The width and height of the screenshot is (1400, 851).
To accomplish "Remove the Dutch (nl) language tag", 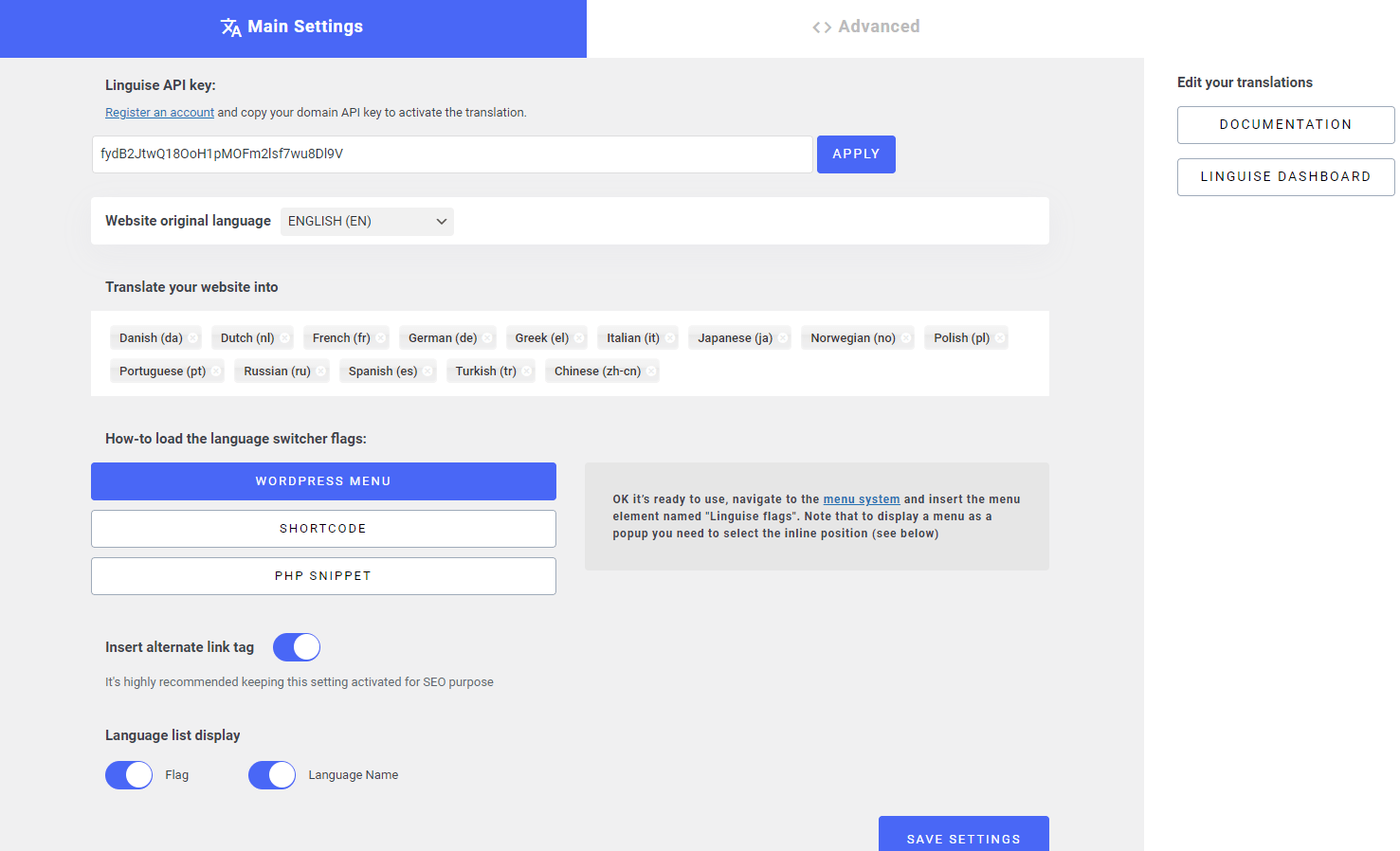I will [284, 338].
